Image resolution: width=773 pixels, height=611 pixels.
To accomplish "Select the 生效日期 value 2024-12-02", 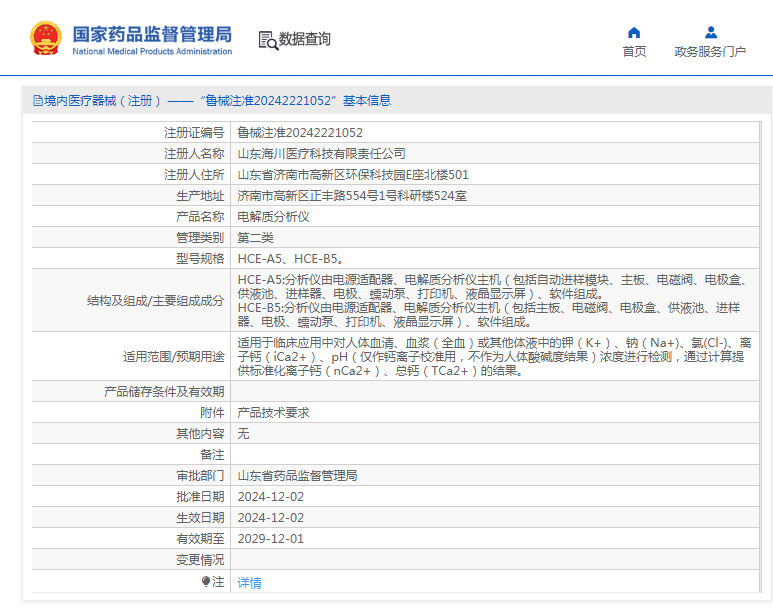I will pos(271,518).
